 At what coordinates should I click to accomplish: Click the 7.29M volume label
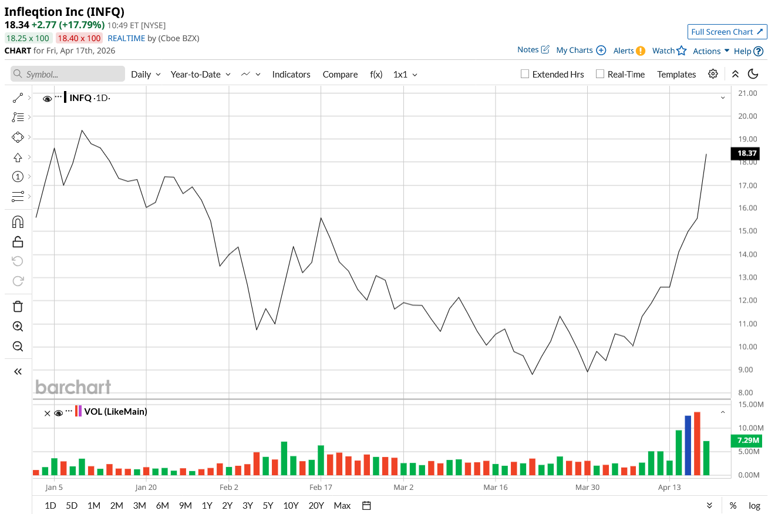(x=746, y=440)
